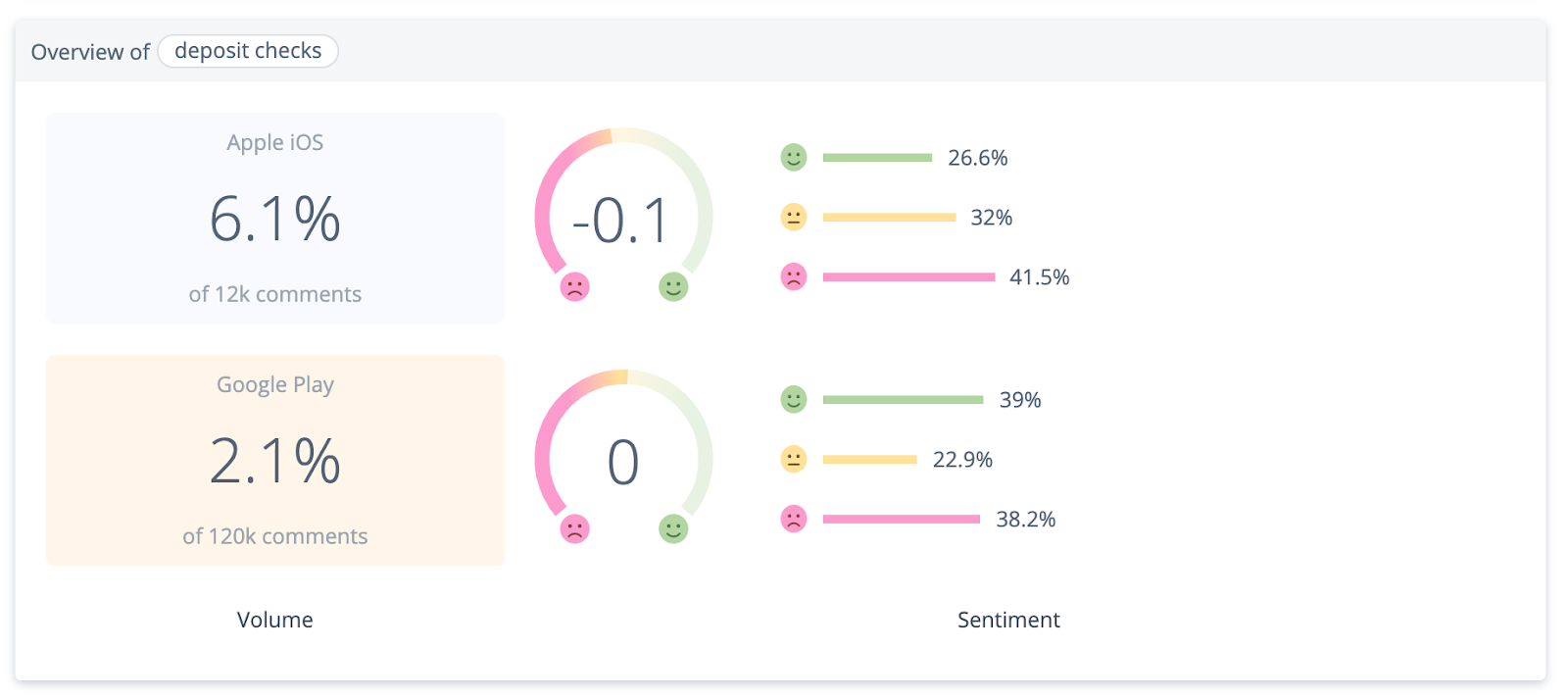Toggle the highlighted Google Play volume card
This screenshot has height=699, width=1568.
(x=274, y=461)
